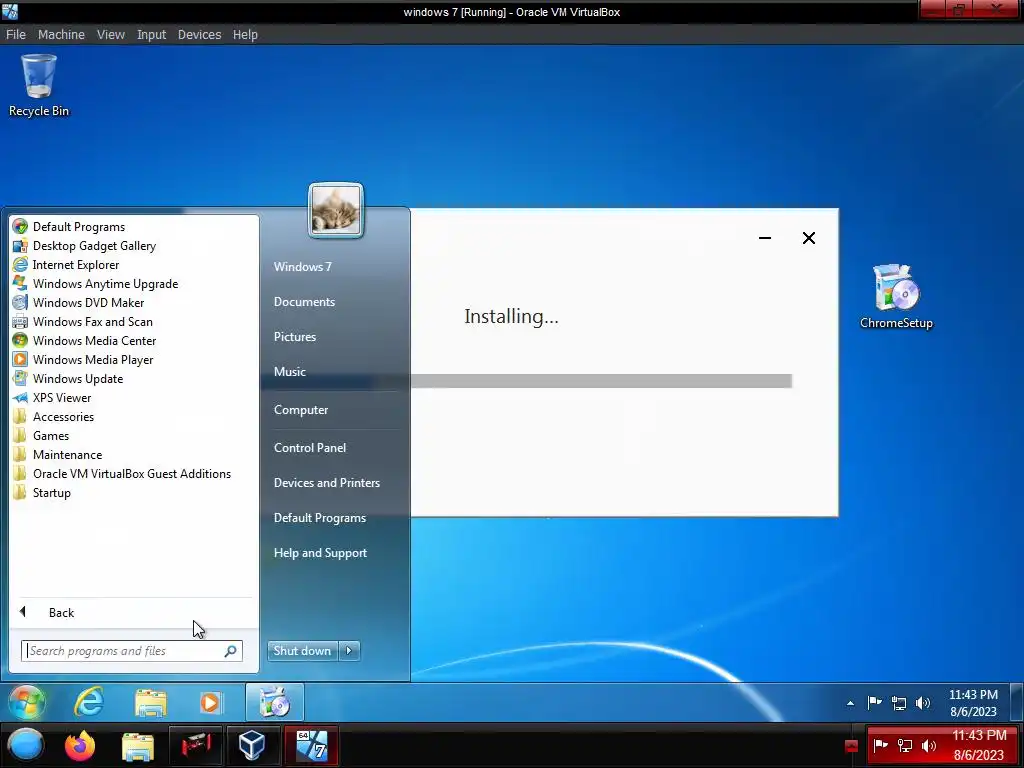Click the Windows 7 Start orb
The image size is (1024, 768).
coord(27,703)
